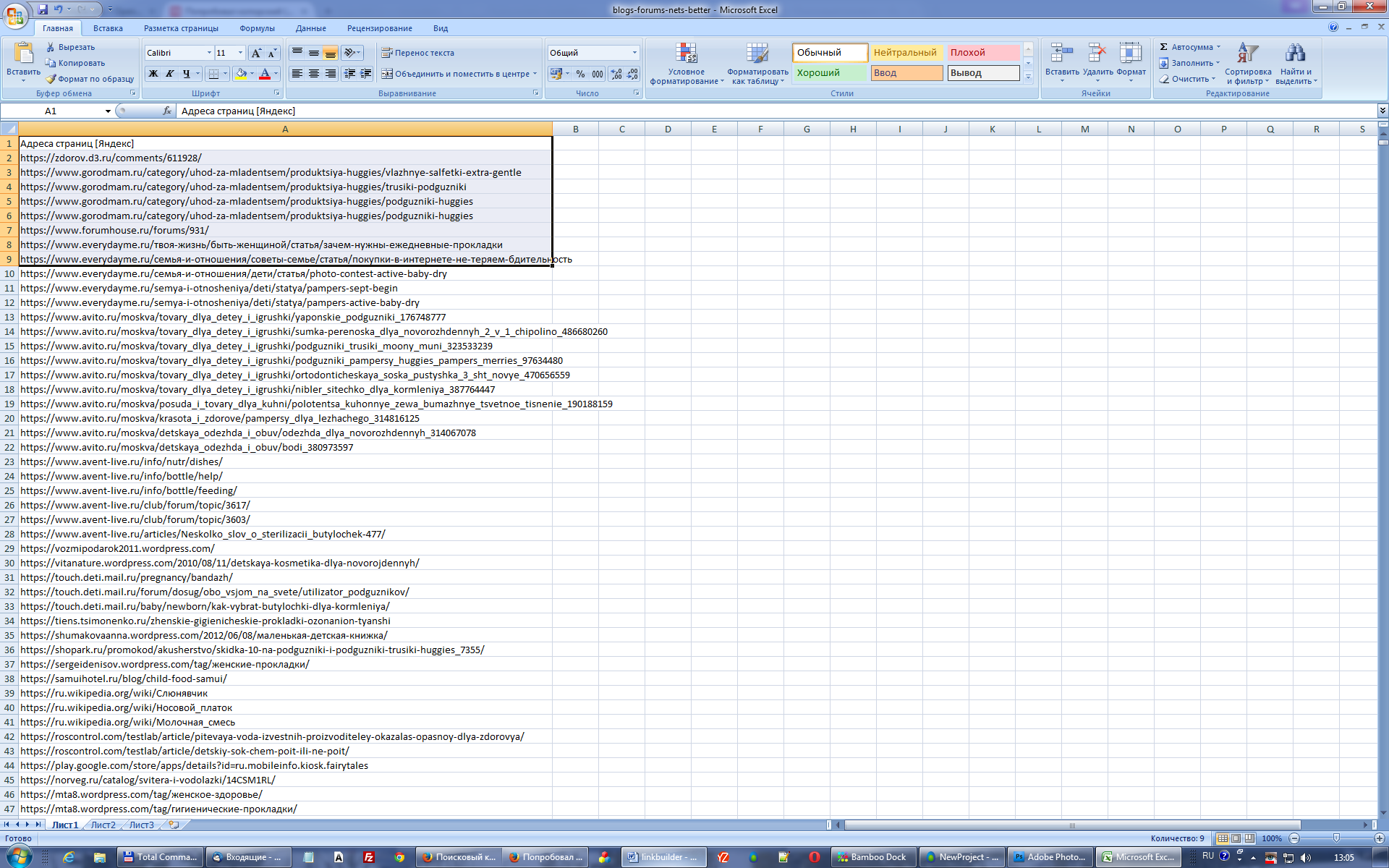Image resolution: width=1389 pixels, height=868 pixels.
Task: Apply cell borders icon
Action: pyautogui.click(x=213, y=74)
